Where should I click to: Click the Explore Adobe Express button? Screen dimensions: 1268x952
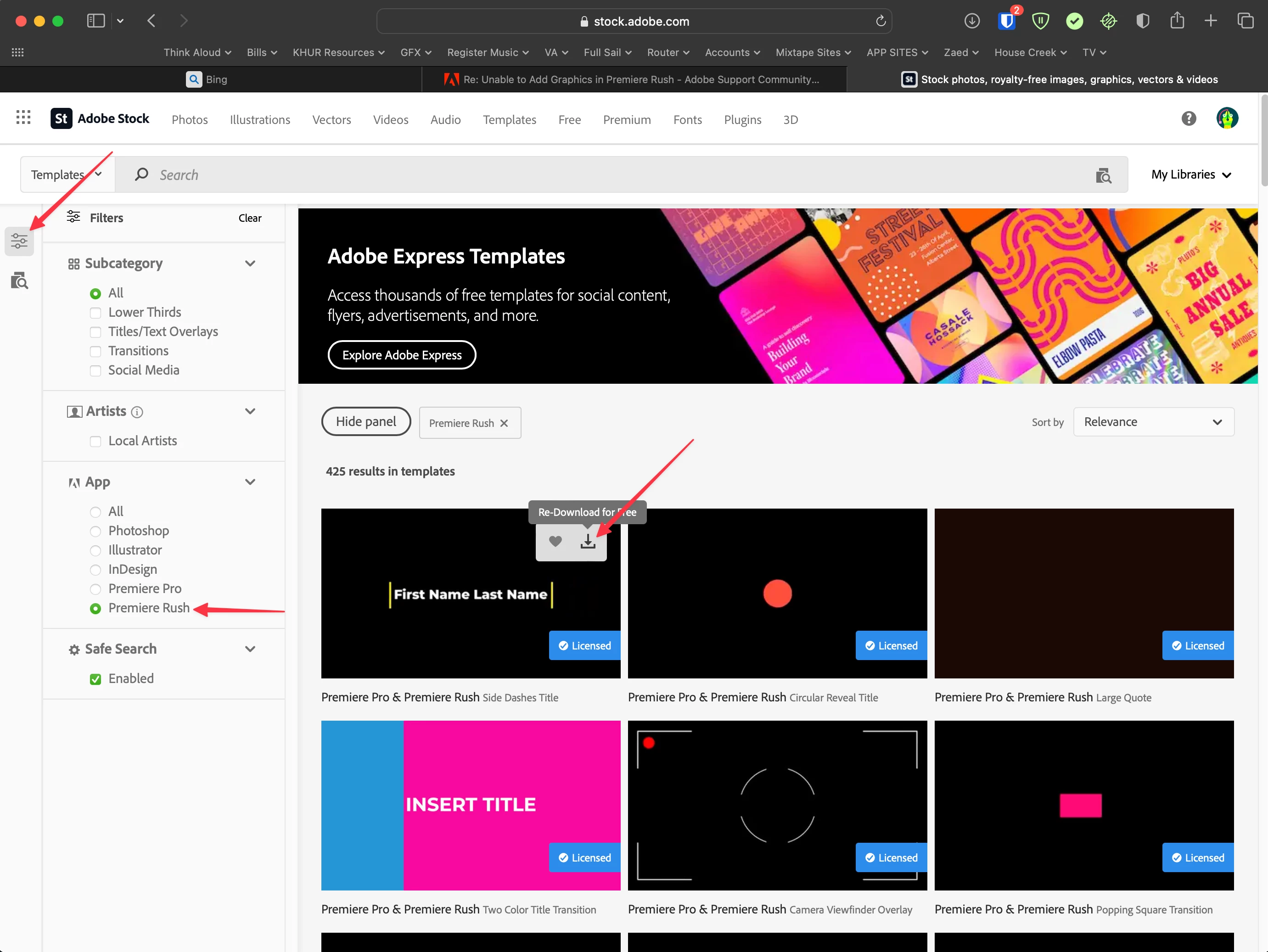pyautogui.click(x=401, y=355)
